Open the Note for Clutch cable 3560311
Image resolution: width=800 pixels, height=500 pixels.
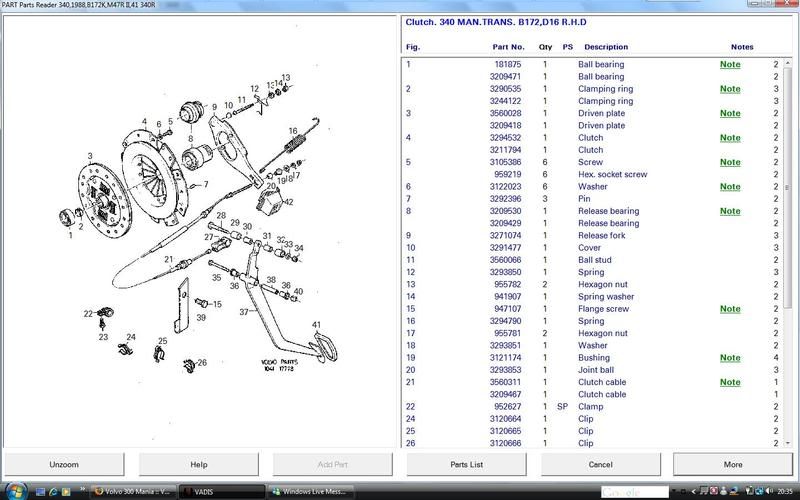coord(730,382)
